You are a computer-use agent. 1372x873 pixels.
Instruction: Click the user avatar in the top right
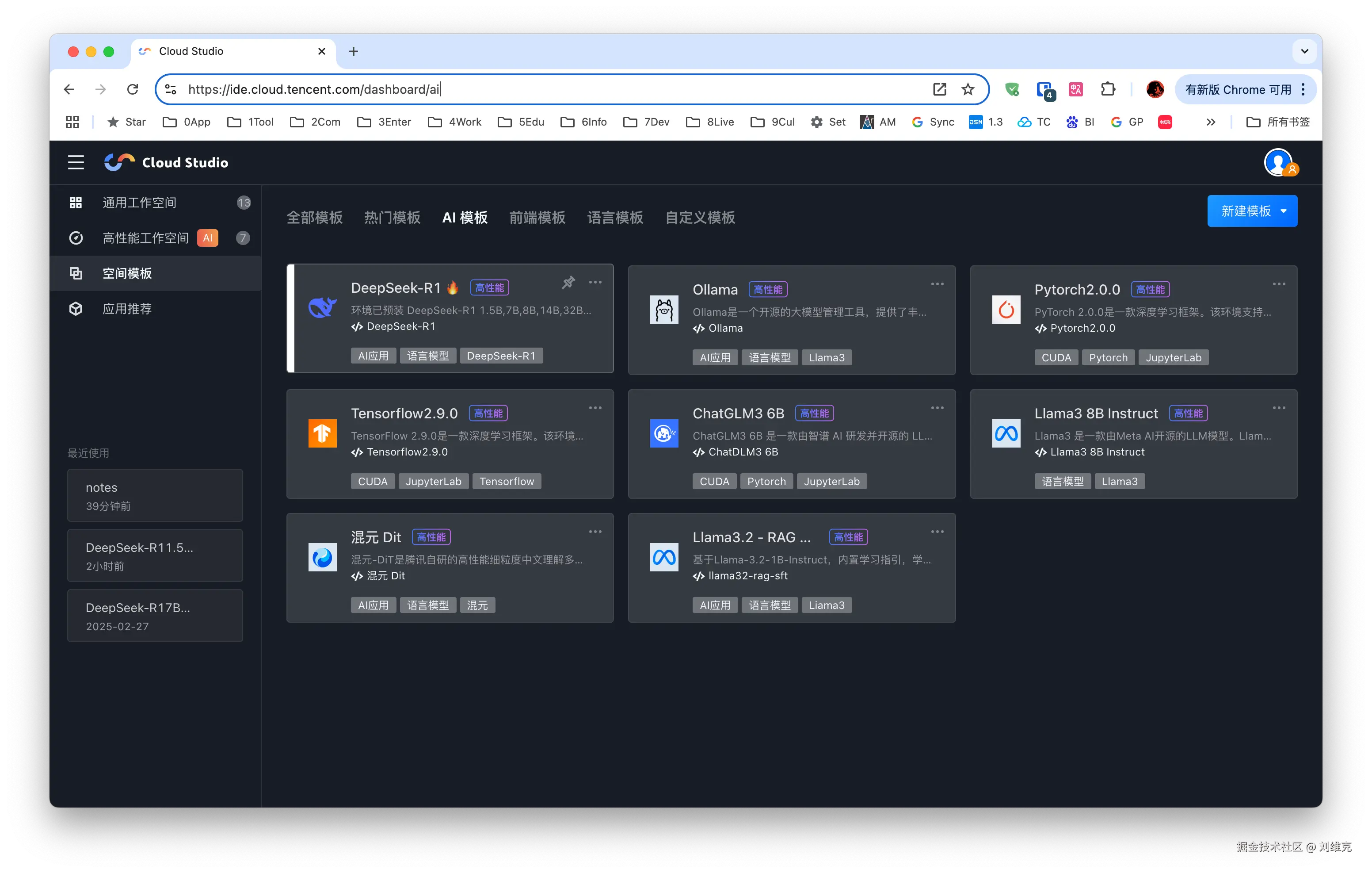(1278, 162)
